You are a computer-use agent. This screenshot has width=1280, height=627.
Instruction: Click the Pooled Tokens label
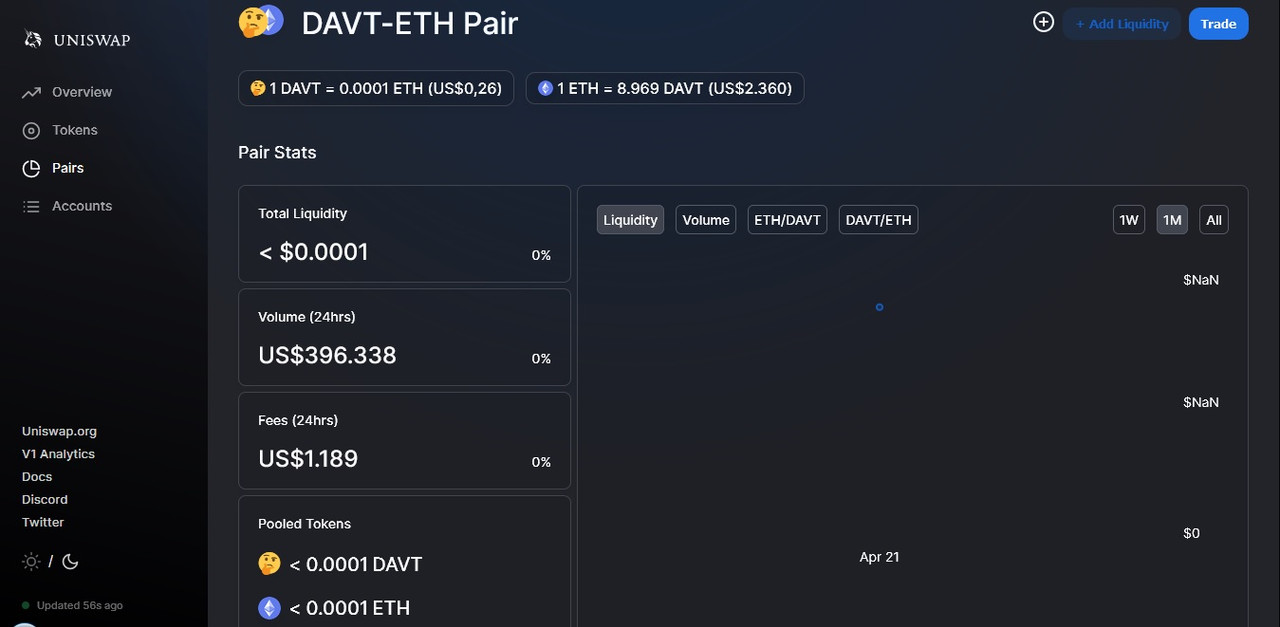pyautogui.click(x=304, y=524)
